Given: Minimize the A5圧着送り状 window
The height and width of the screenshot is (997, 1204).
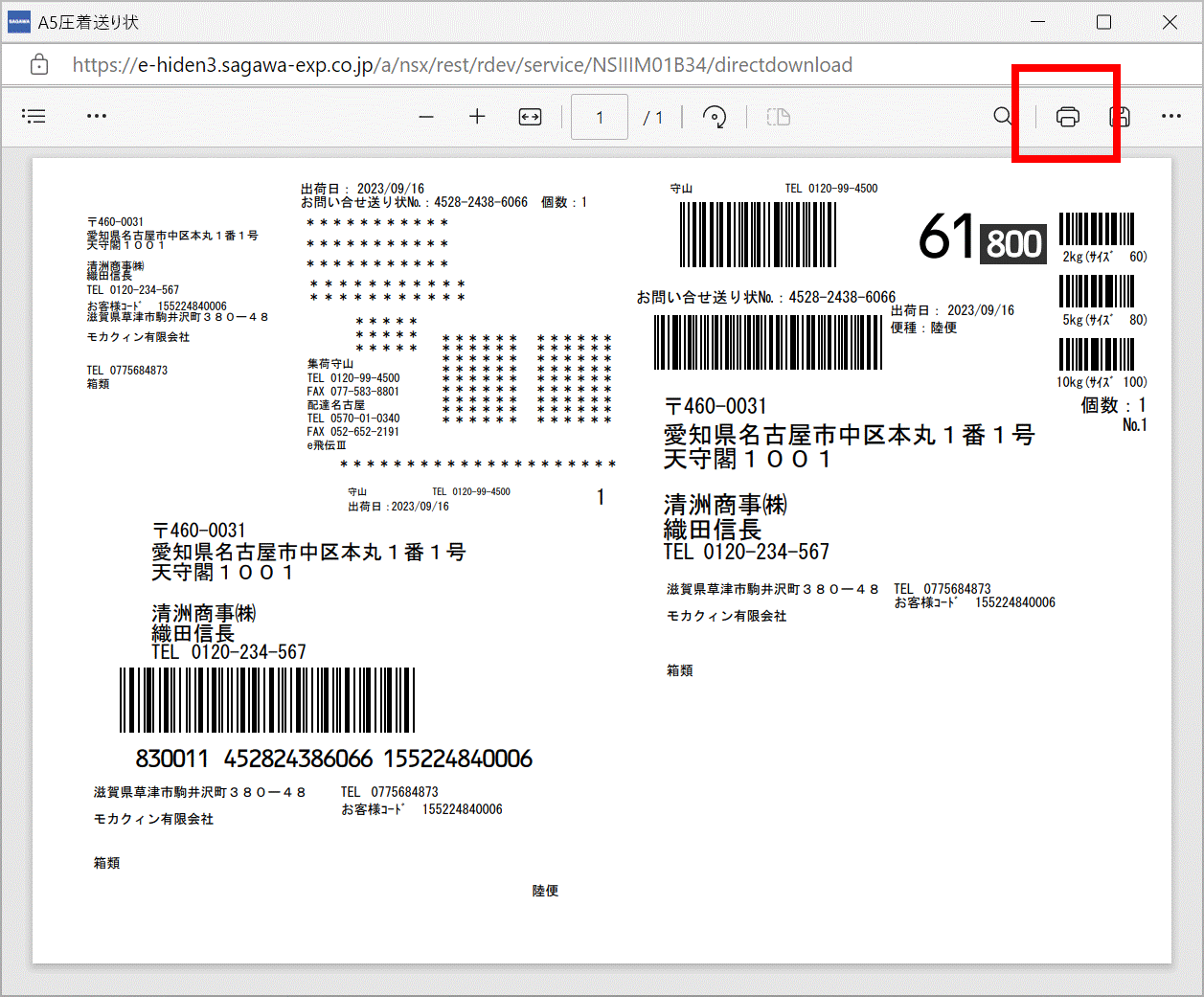Looking at the screenshot, I should click(1039, 22).
